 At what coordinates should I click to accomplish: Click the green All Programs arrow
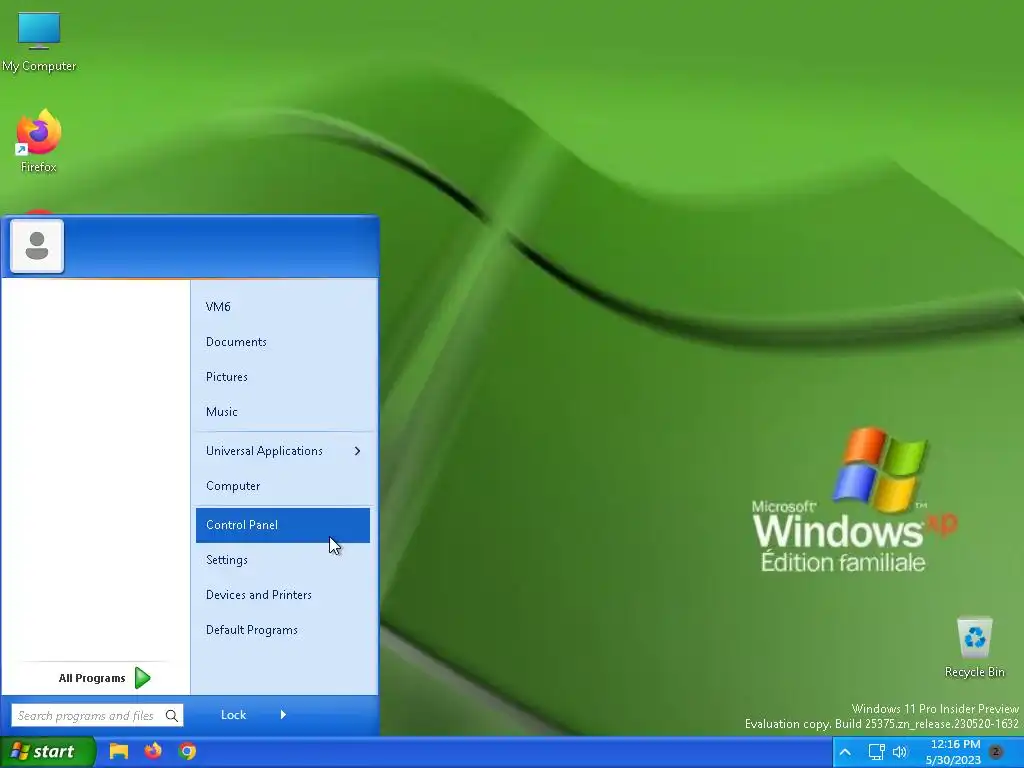[x=142, y=678]
